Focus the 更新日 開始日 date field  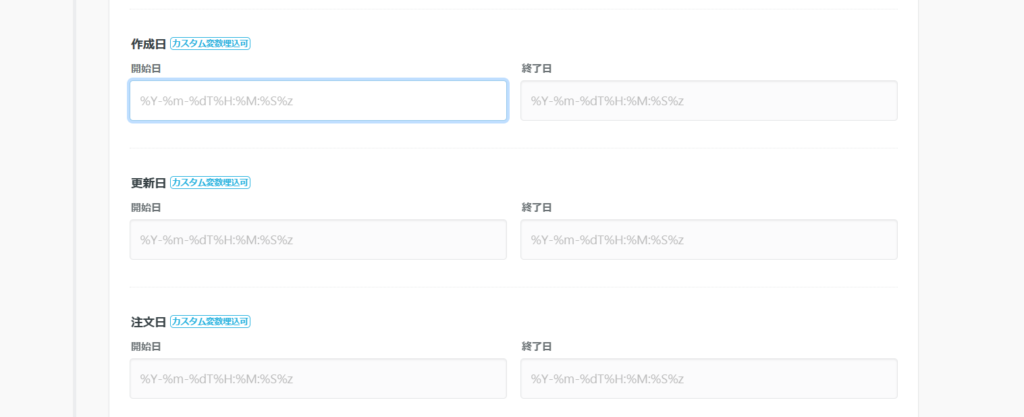[x=318, y=240]
